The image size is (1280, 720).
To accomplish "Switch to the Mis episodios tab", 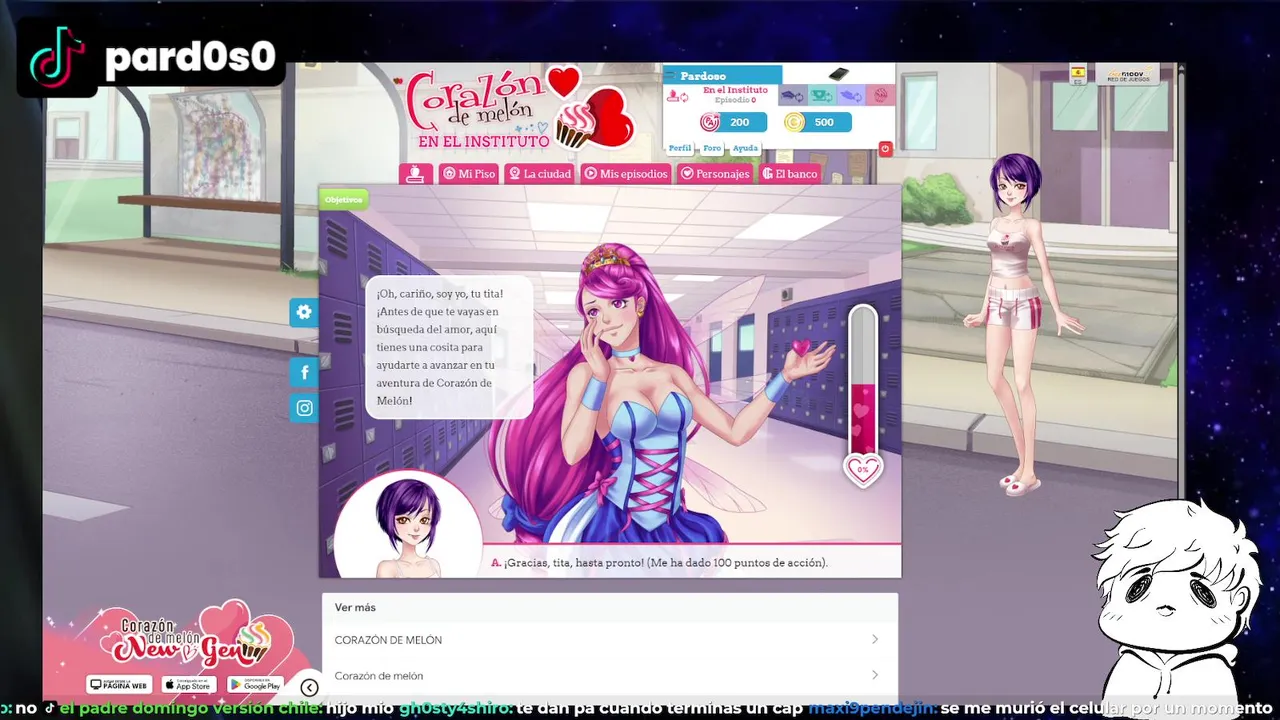I will (626, 173).
